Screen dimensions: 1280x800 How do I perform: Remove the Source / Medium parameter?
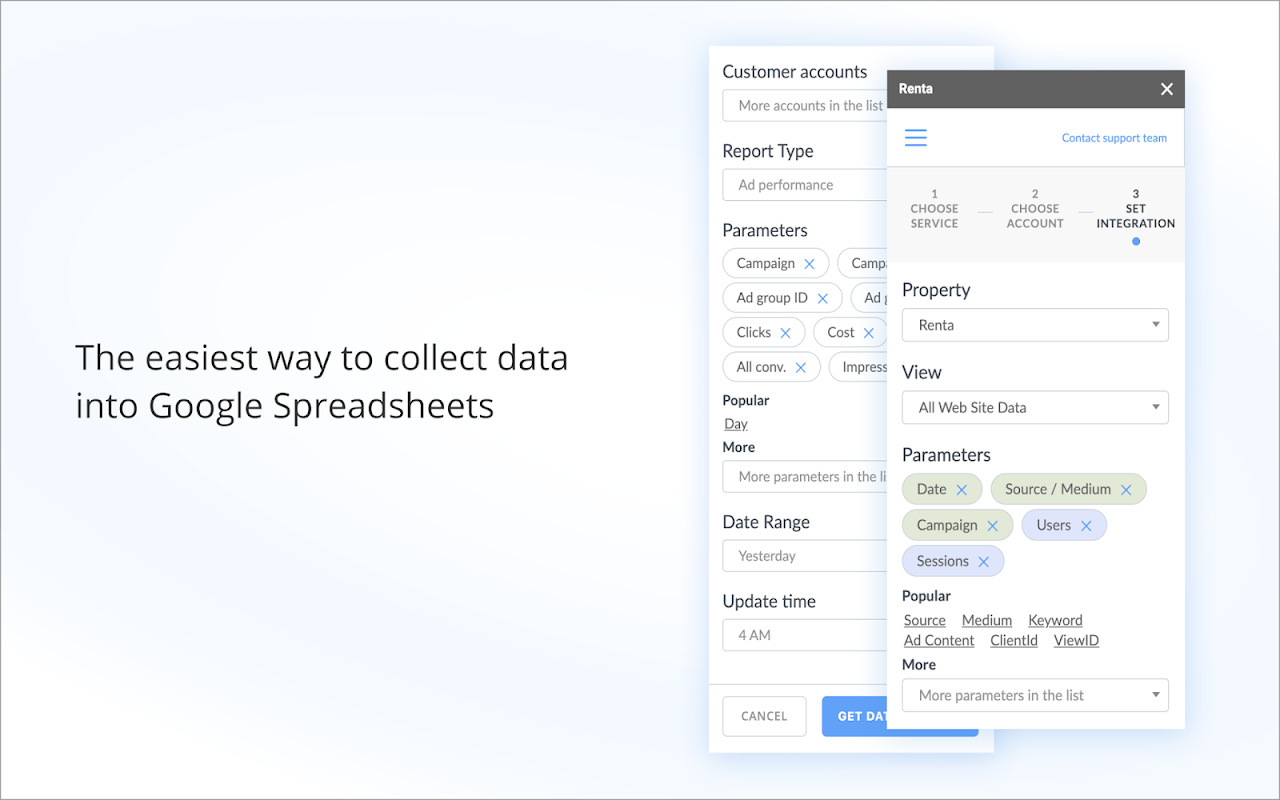coord(1126,489)
